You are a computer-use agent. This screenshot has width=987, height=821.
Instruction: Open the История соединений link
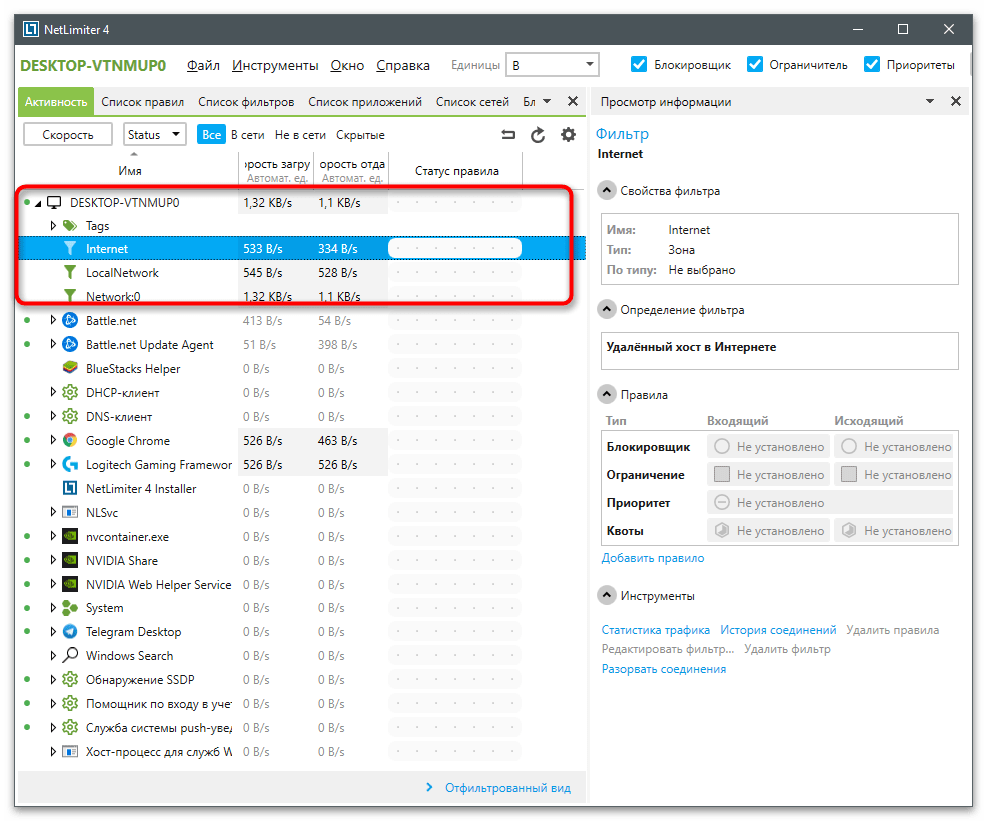pyautogui.click(x=778, y=630)
